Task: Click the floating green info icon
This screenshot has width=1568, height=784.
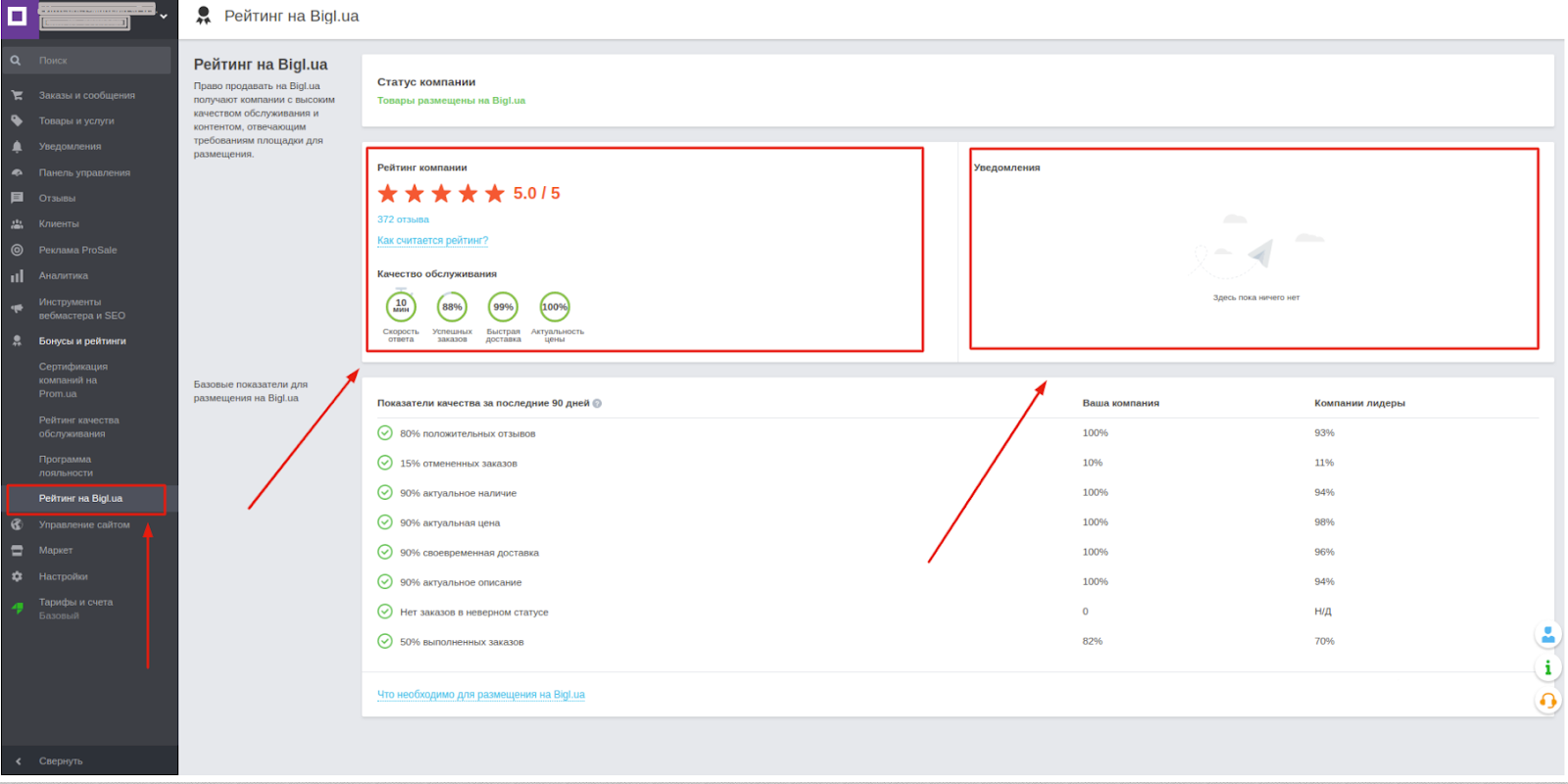Action: pos(1547,668)
